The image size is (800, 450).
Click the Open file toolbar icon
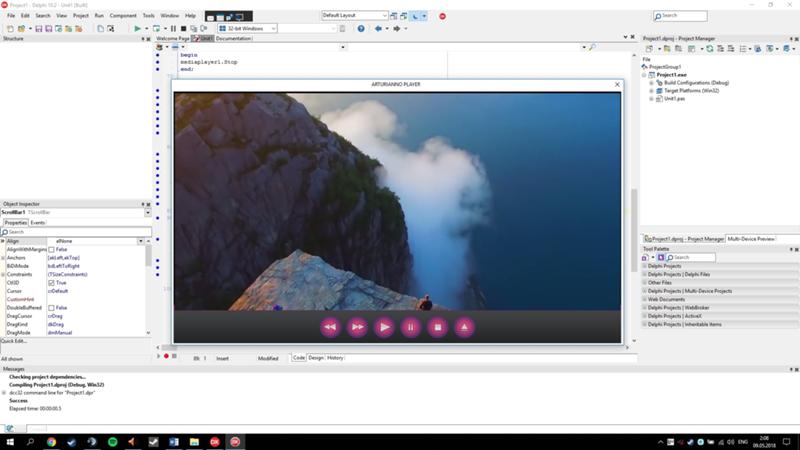click(x=21, y=29)
